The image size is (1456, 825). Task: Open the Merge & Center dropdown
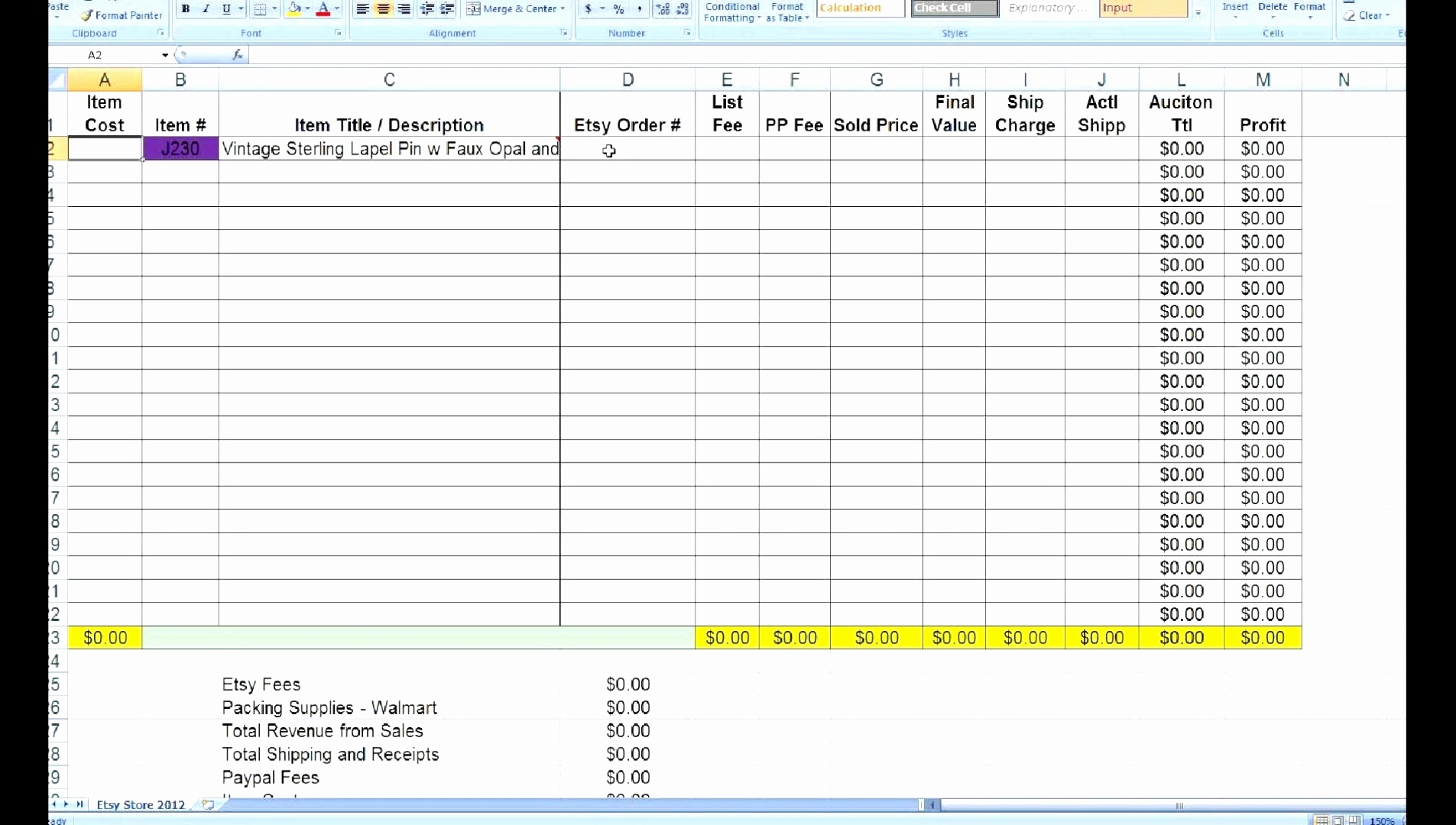(560, 8)
